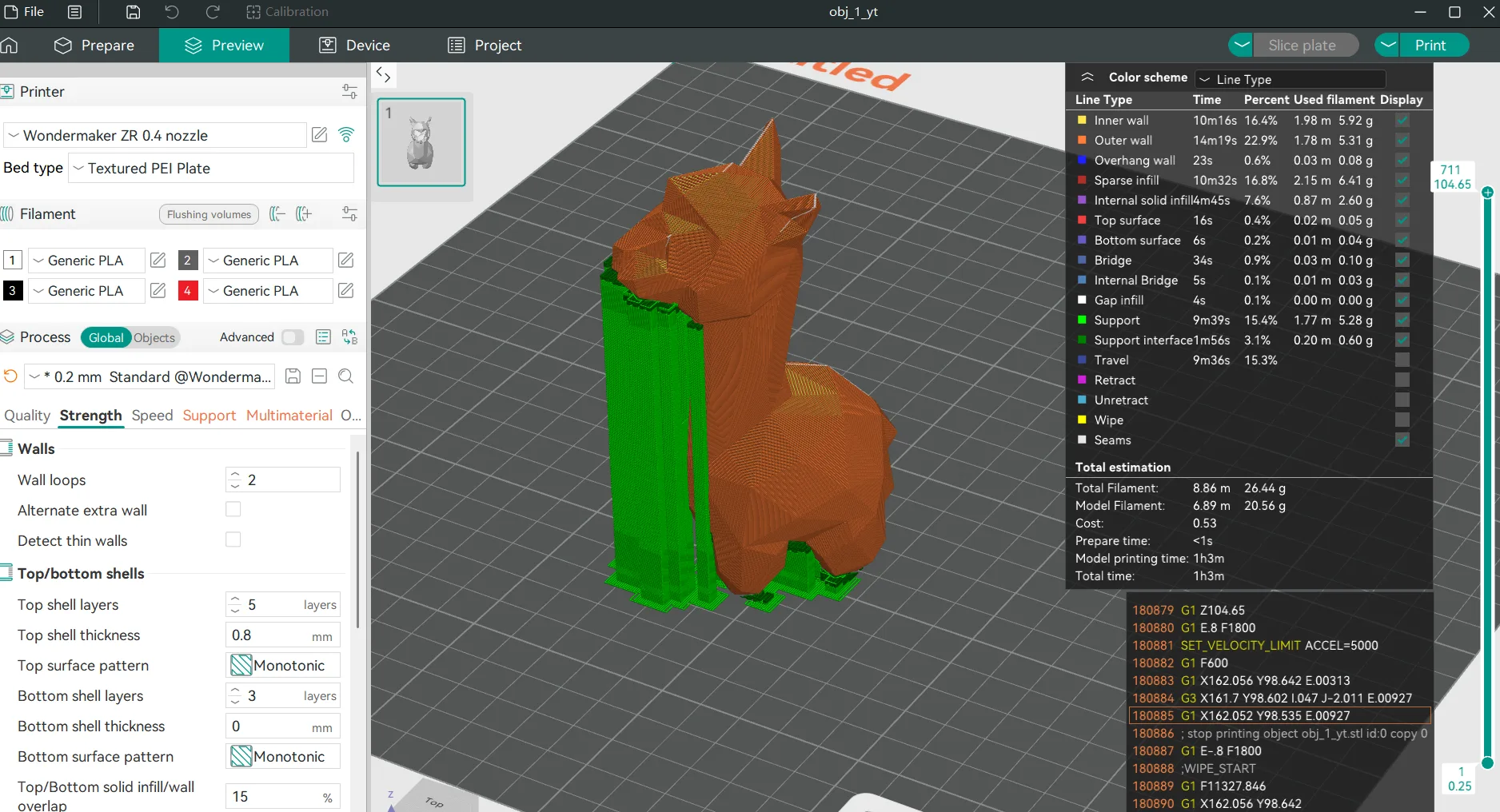Viewport: 1500px width, 812px height.
Task: Go to the home screen icon
Action: [x=10, y=46]
